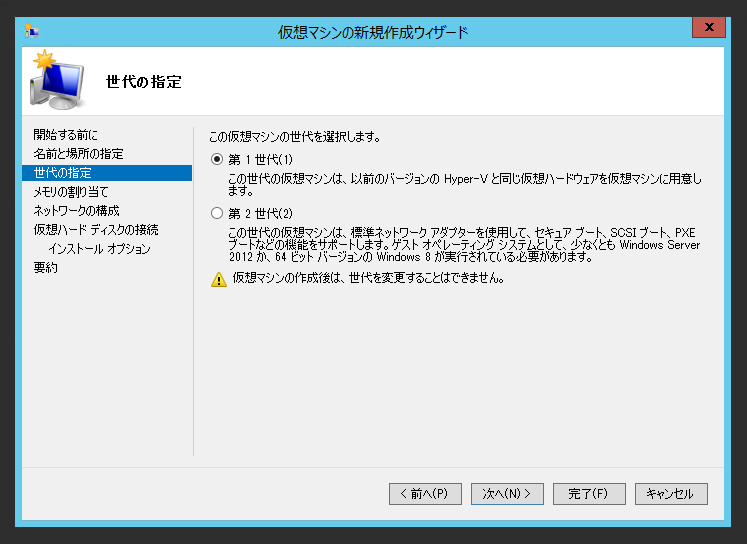This screenshot has height=544, width=747.
Task: Open the 開始する前に step
Action: click(65, 135)
